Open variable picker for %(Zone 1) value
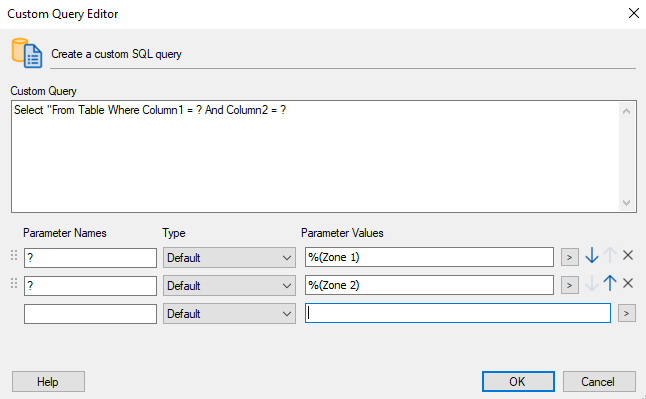646x399 pixels. (570, 257)
